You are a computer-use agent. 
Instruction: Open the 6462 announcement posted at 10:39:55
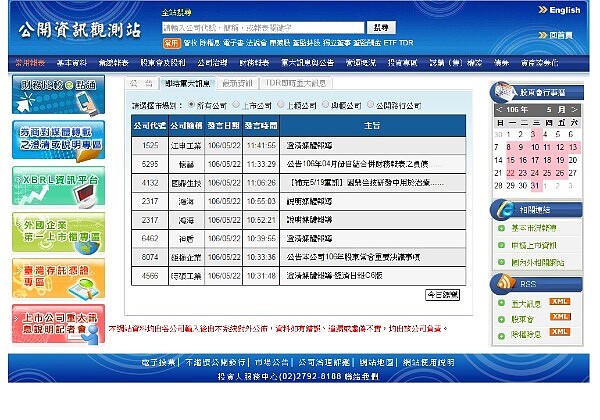coord(298,238)
